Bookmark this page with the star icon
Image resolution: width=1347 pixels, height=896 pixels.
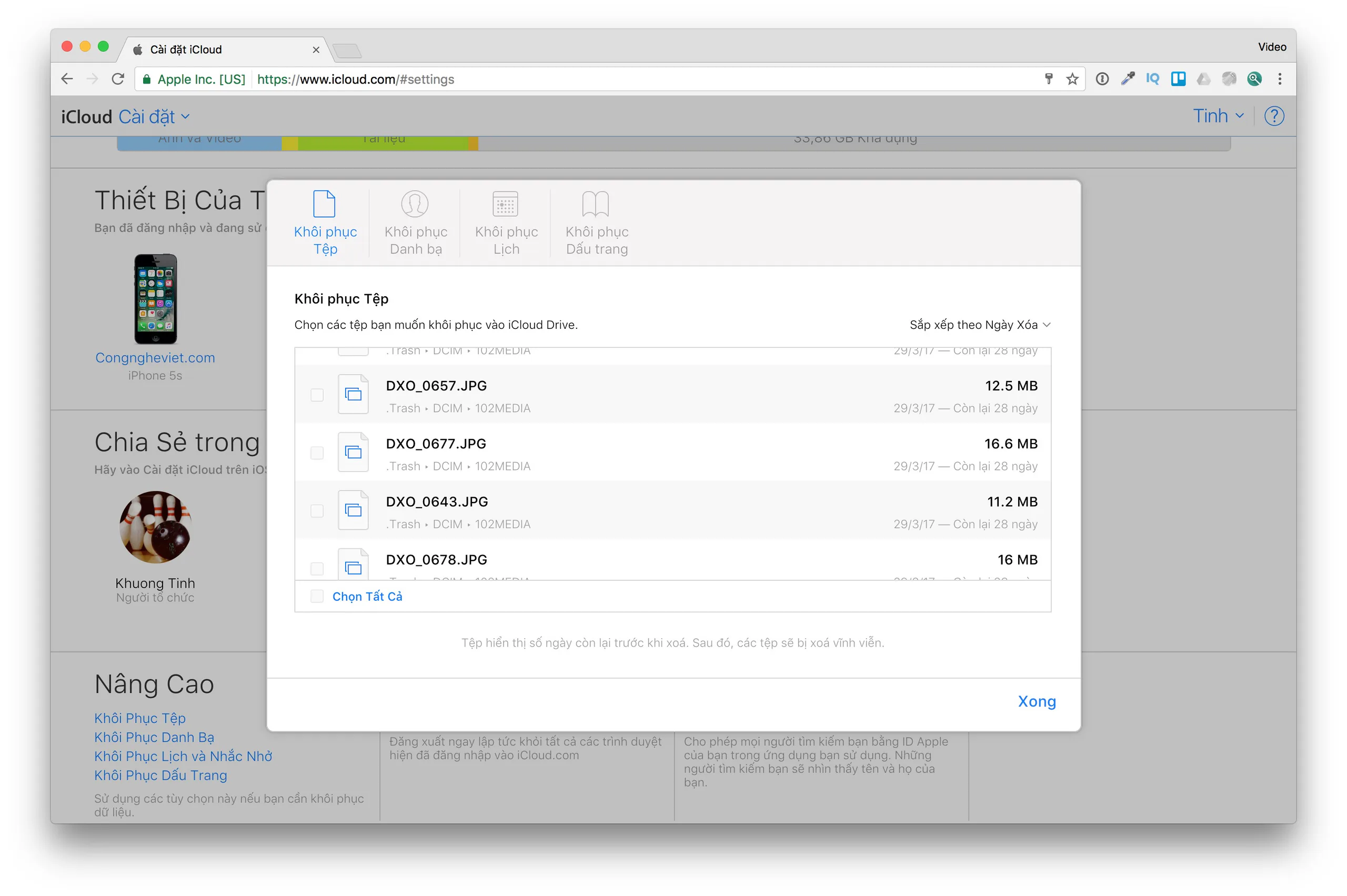click(1072, 79)
